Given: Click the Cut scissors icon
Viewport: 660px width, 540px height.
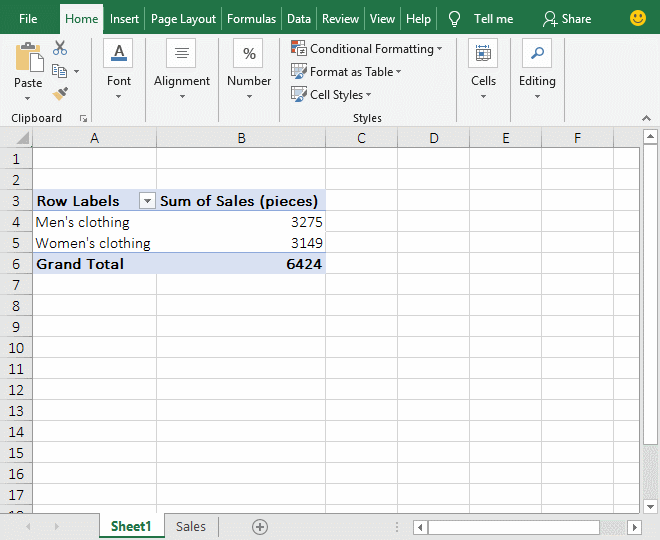Looking at the screenshot, I should tap(60, 48).
